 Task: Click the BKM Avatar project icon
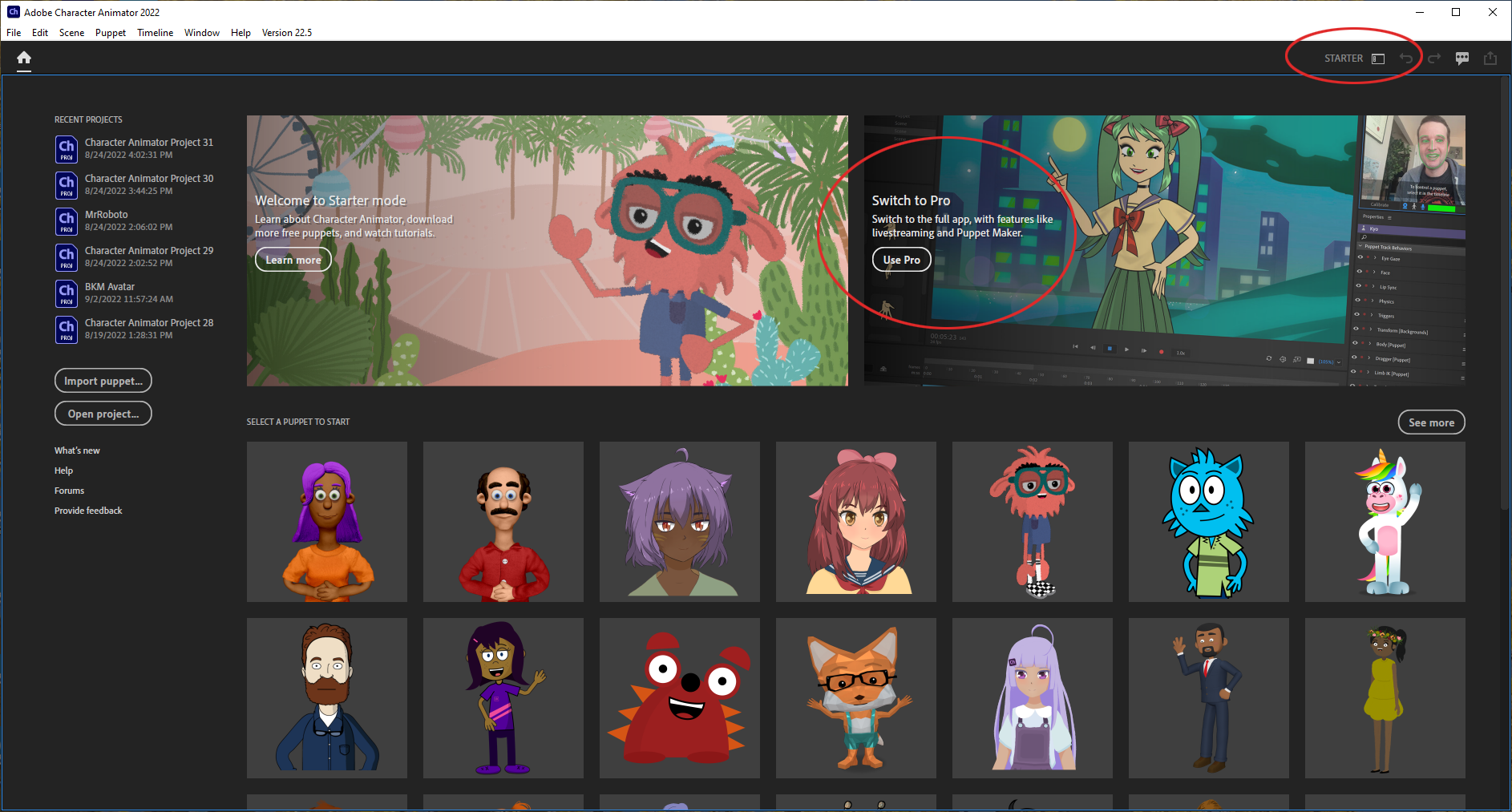67,293
